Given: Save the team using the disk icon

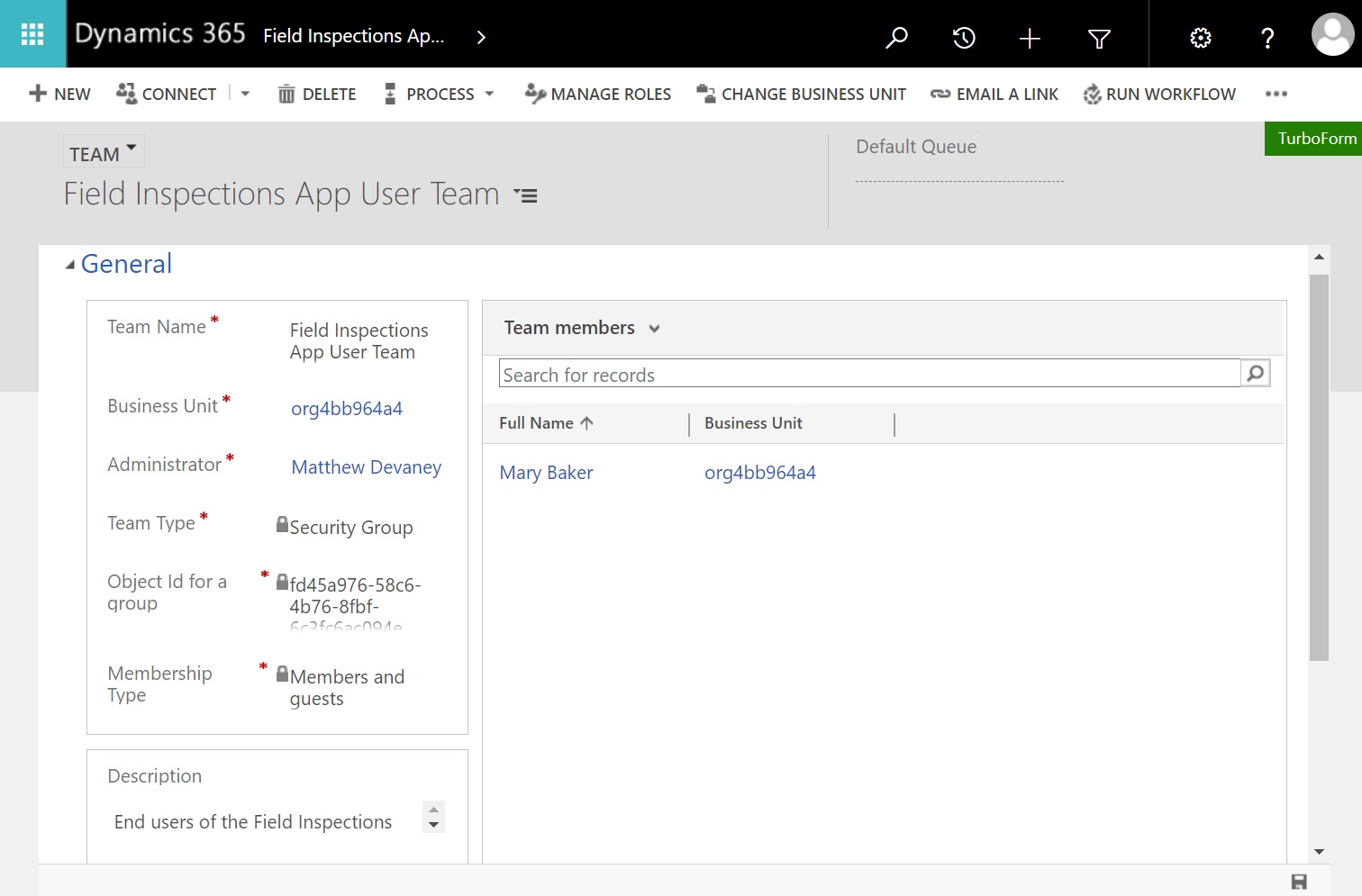Looking at the screenshot, I should (1300, 880).
